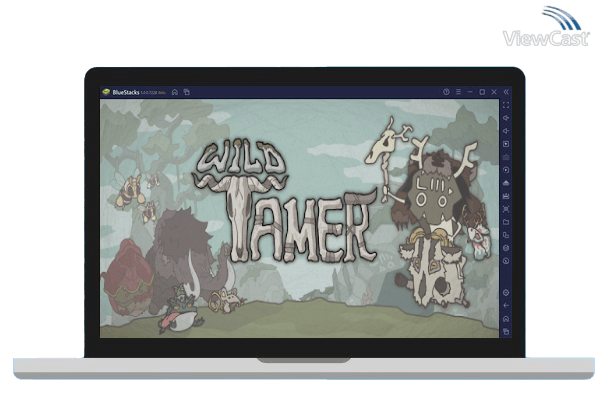Toggle full screen mode in sidebar
The height and width of the screenshot is (414, 602).
pyautogui.click(x=506, y=105)
